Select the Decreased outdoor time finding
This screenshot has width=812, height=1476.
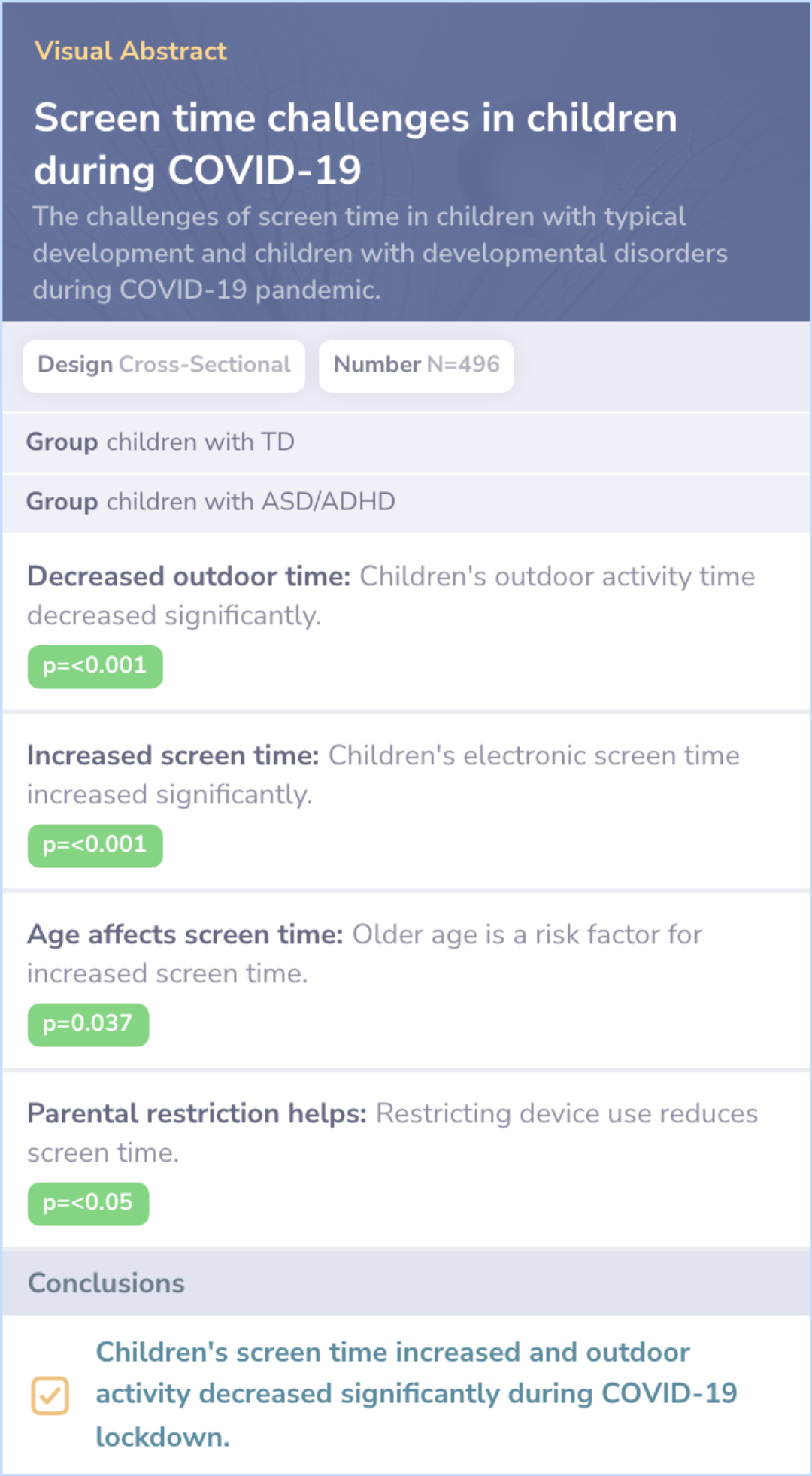coord(406,623)
